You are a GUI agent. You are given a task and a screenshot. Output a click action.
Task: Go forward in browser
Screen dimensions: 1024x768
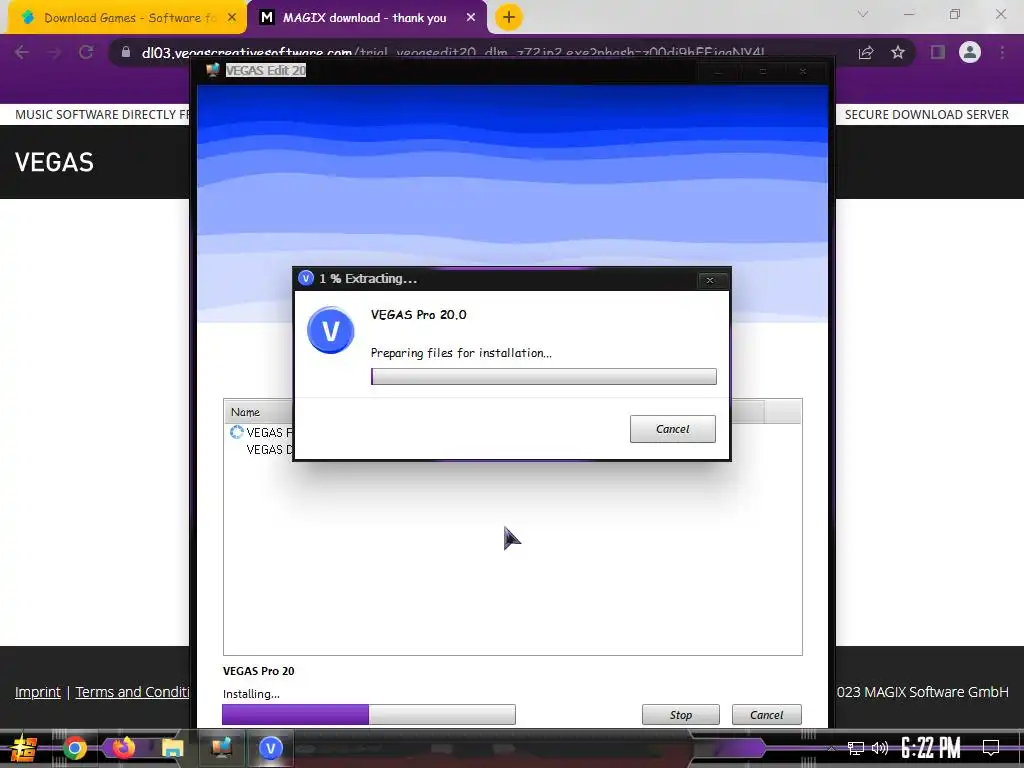point(54,52)
